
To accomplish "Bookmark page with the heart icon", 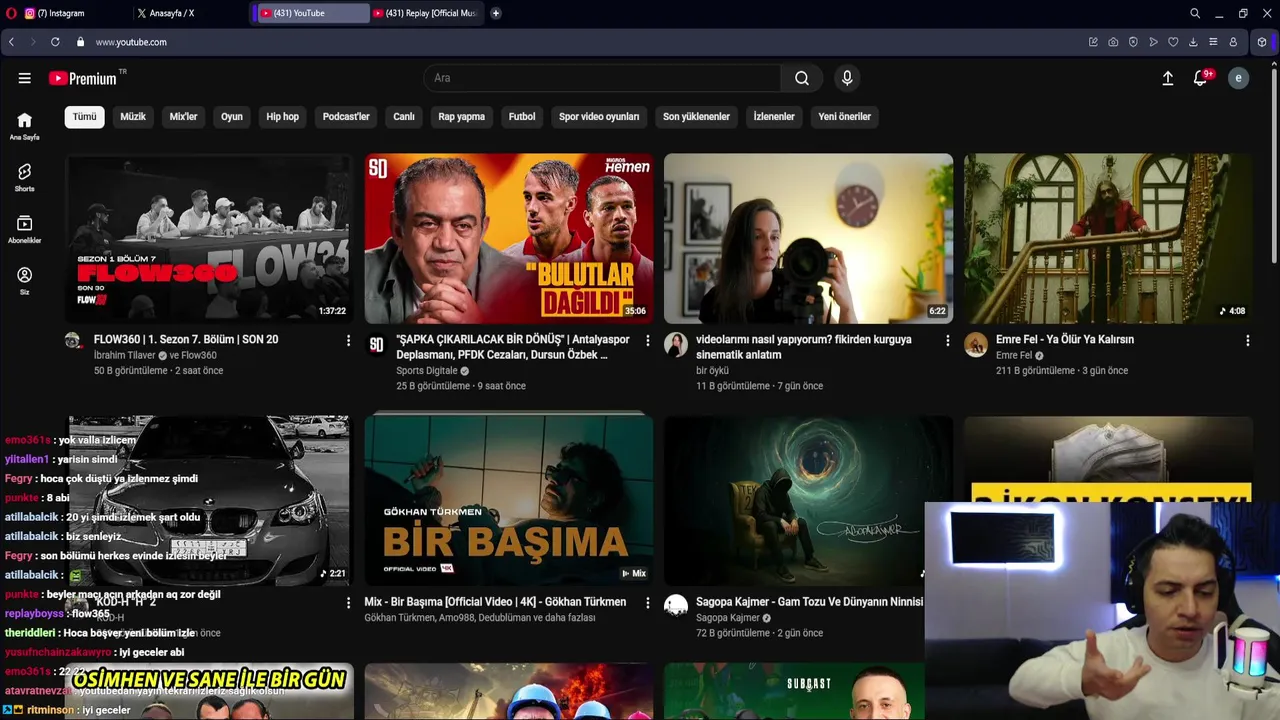I will tap(1173, 42).
